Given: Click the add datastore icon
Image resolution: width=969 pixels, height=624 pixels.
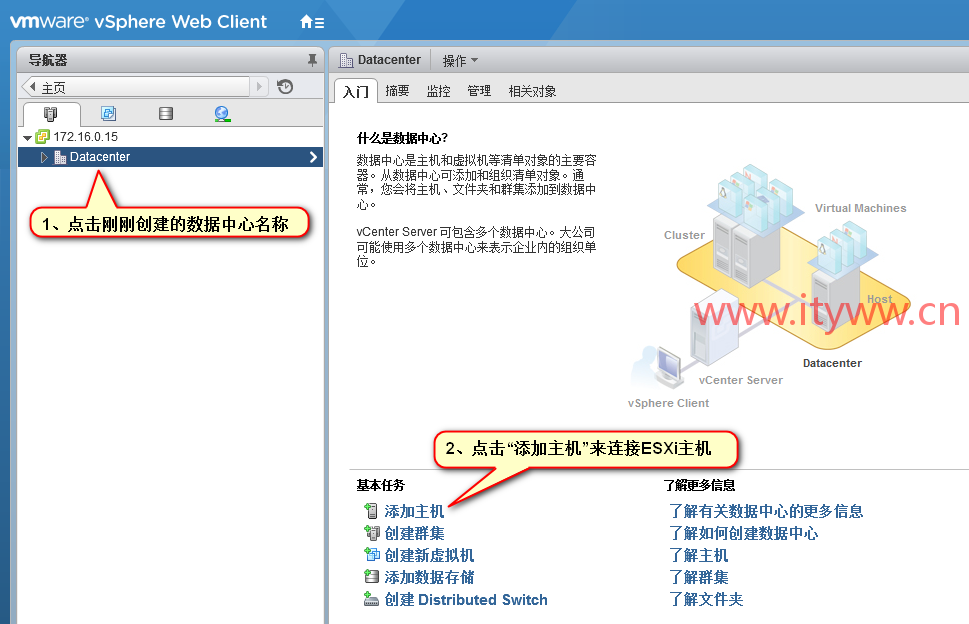Looking at the screenshot, I should pos(371,576).
